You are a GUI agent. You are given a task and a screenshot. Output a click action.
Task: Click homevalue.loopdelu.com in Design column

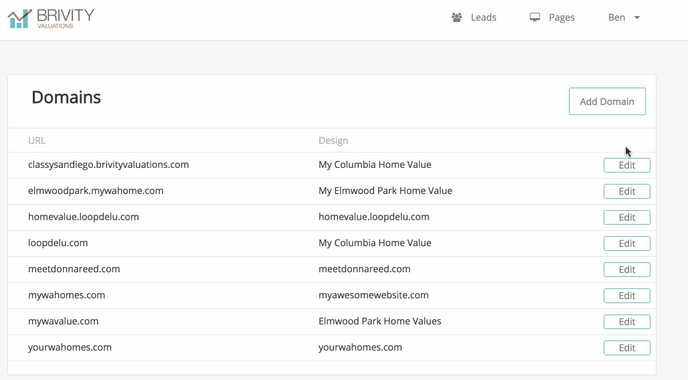point(374,217)
